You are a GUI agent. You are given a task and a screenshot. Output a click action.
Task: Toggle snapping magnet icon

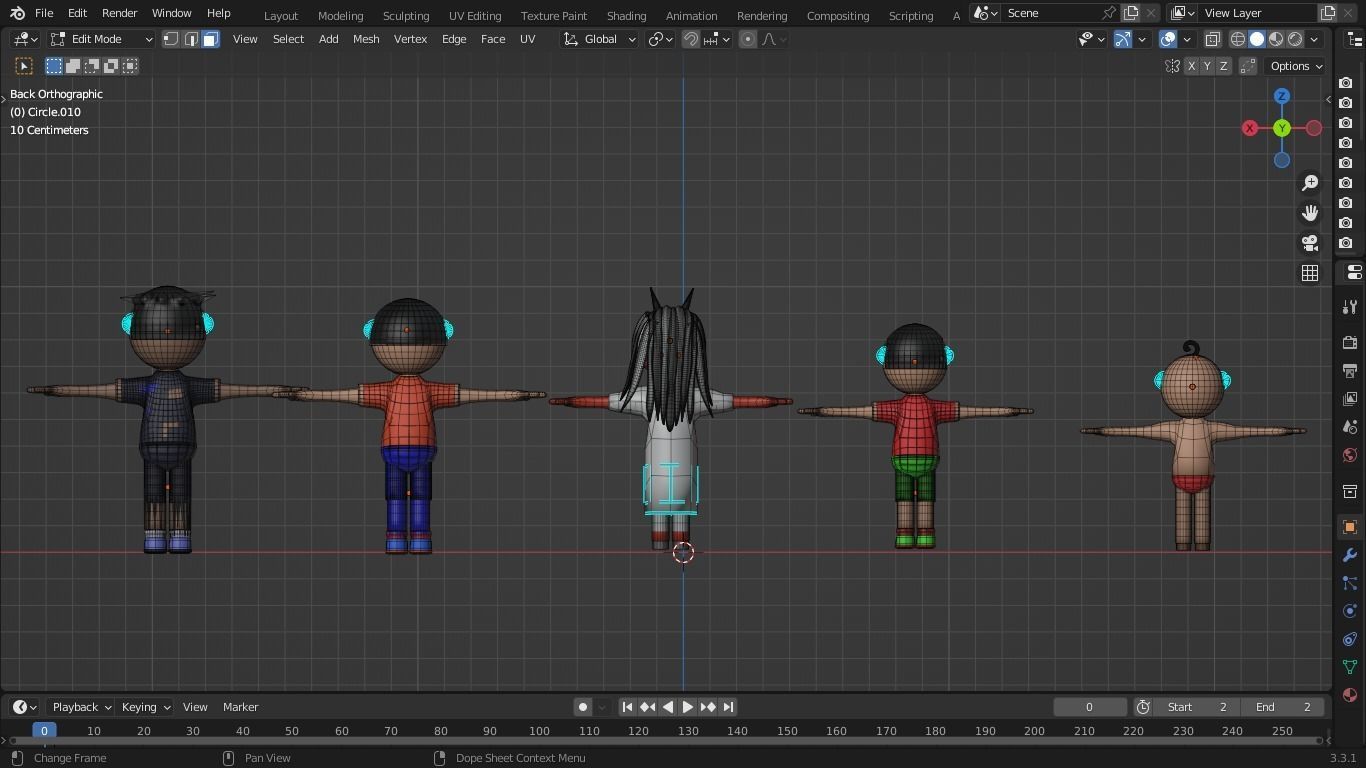(x=691, y=39)
